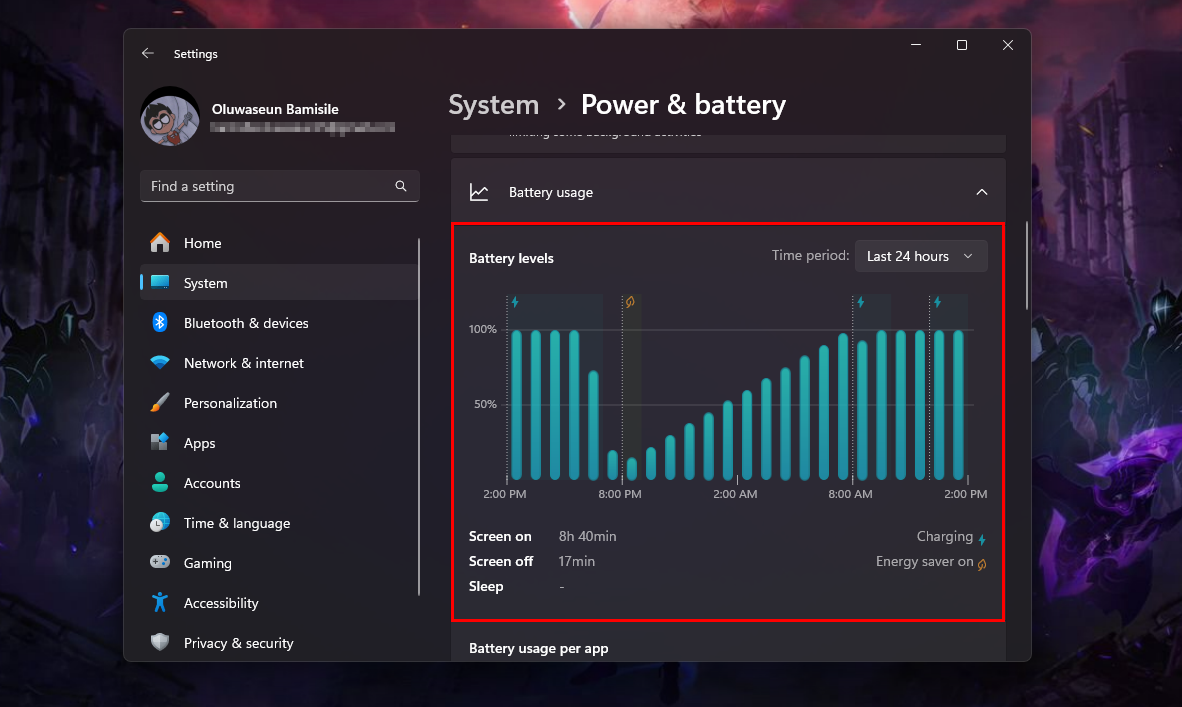
Task: Open Network & internet settings
Action: (280, 363)
